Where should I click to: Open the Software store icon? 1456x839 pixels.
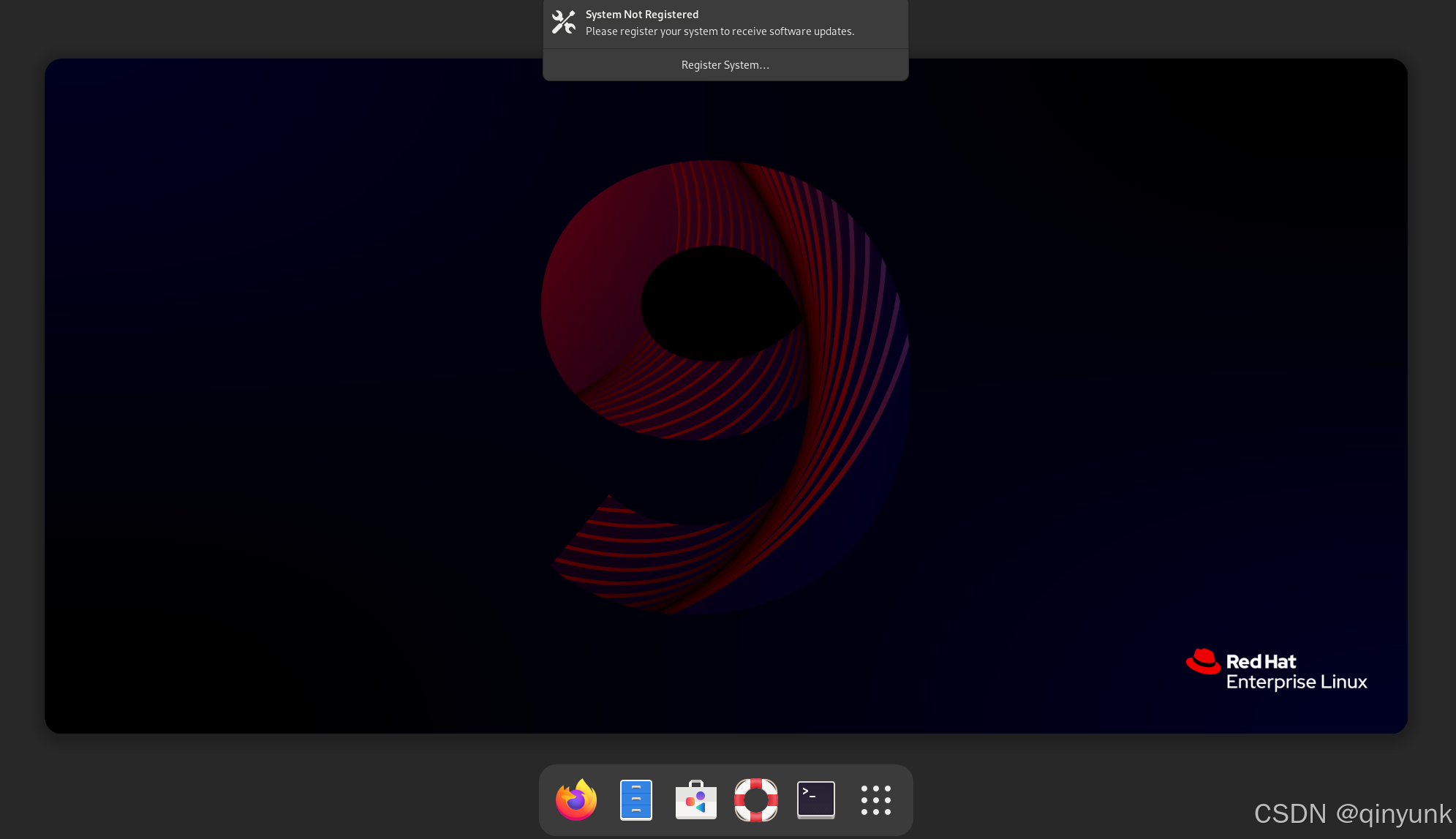click(695, 800)
